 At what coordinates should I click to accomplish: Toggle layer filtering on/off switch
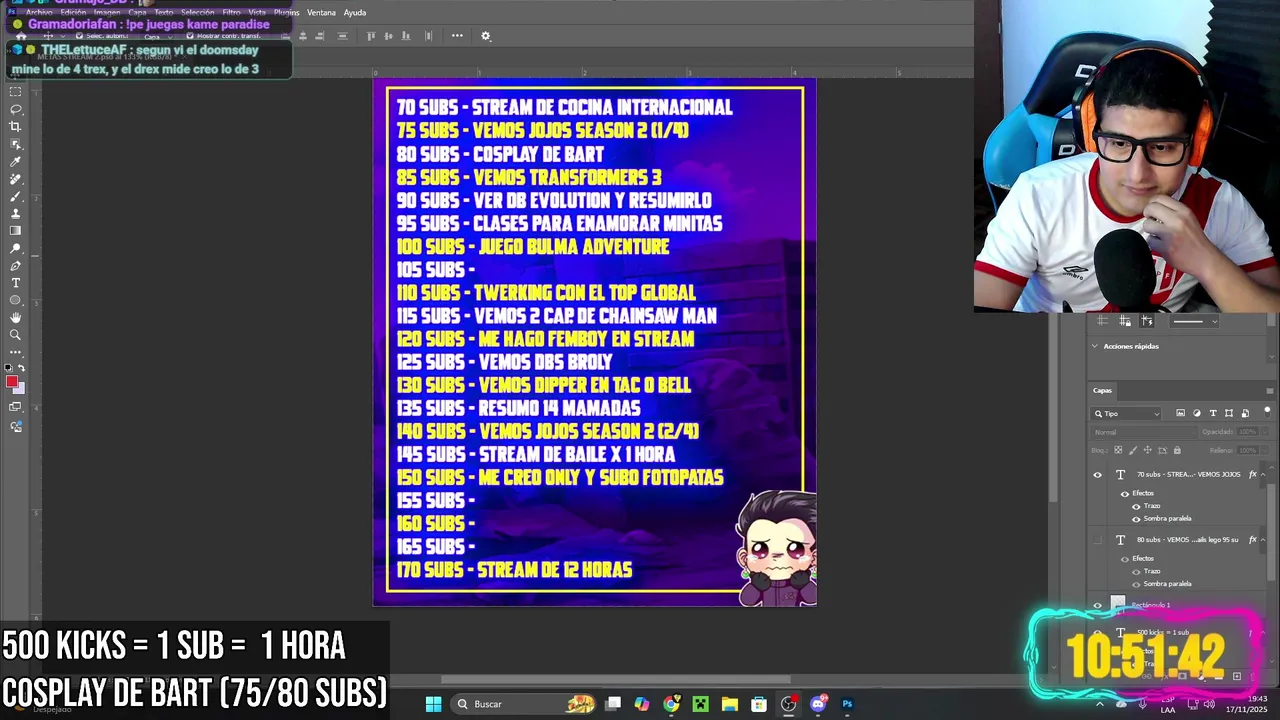tap(1267, 411)
